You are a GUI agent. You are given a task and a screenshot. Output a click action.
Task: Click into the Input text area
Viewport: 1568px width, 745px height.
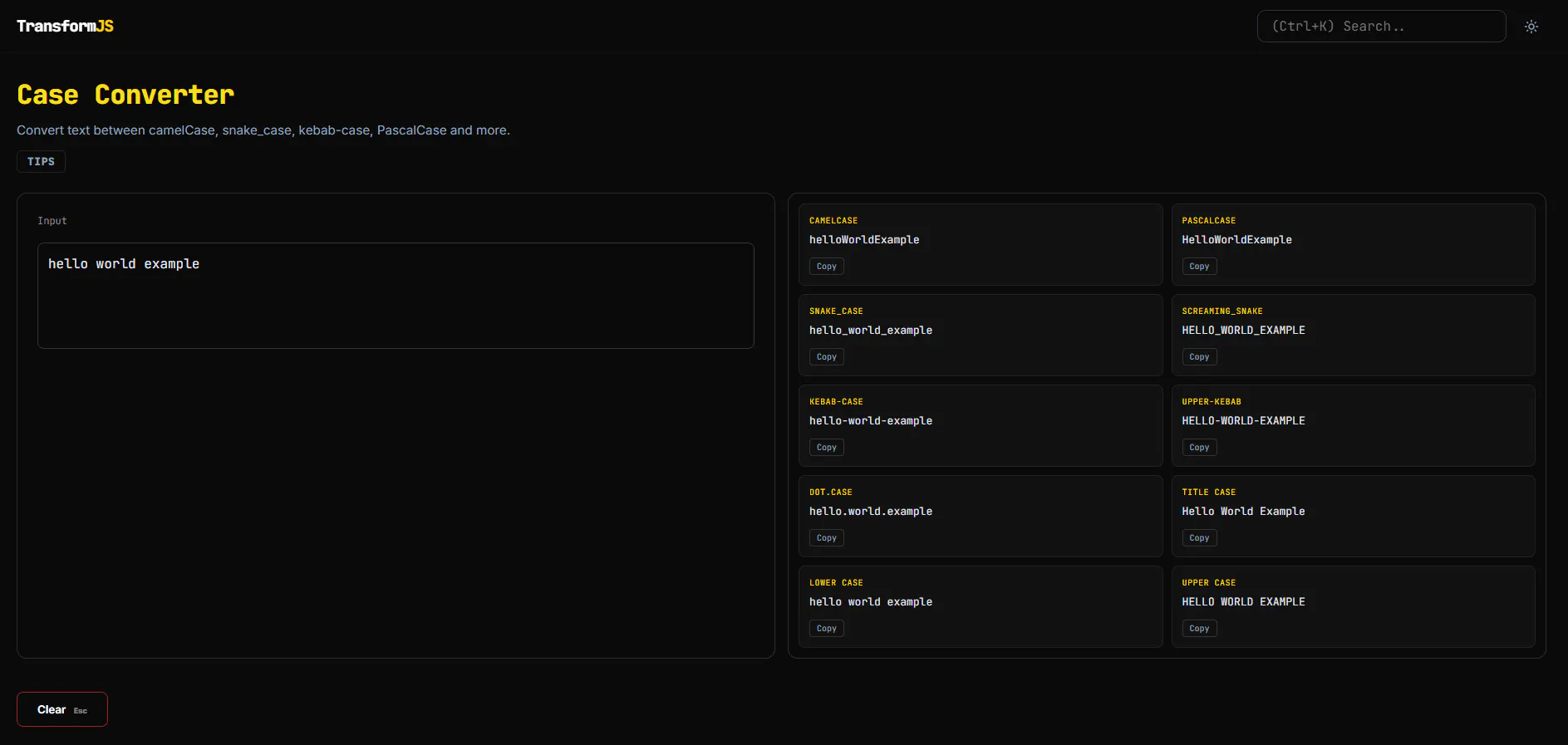coord(396,296)
